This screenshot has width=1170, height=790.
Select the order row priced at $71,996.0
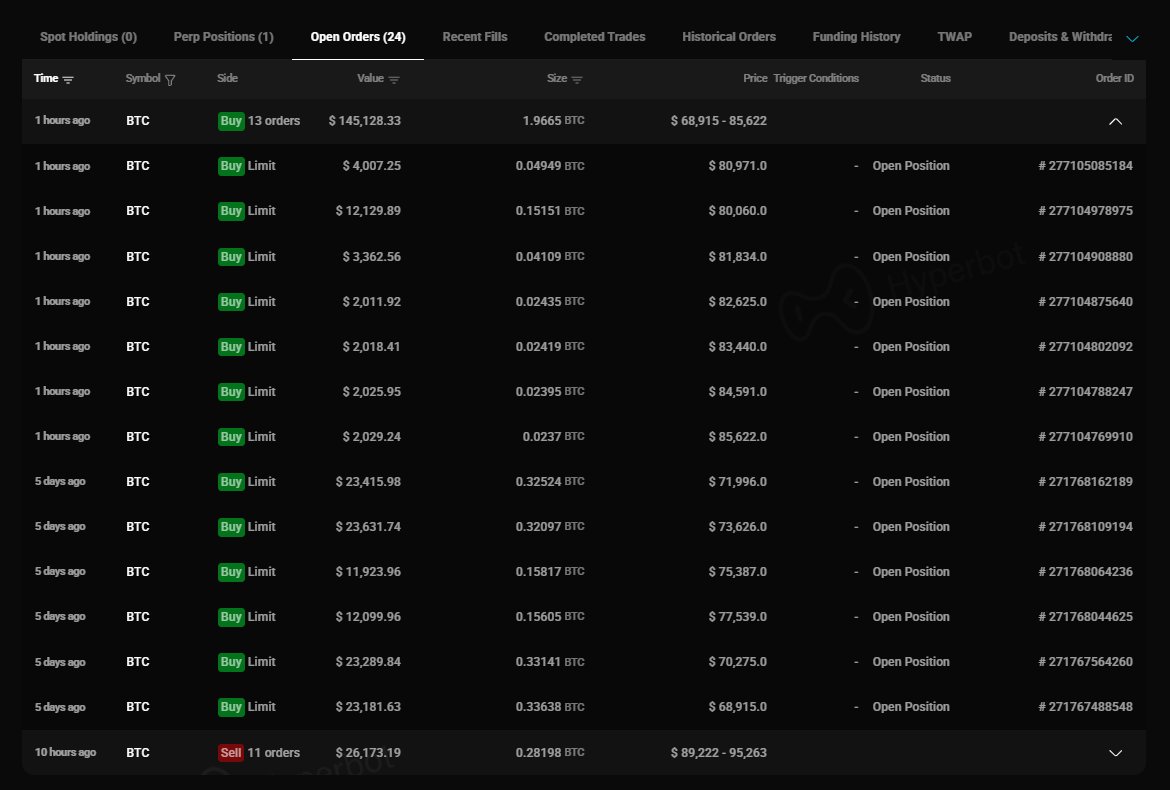click(x=585, y=481)
